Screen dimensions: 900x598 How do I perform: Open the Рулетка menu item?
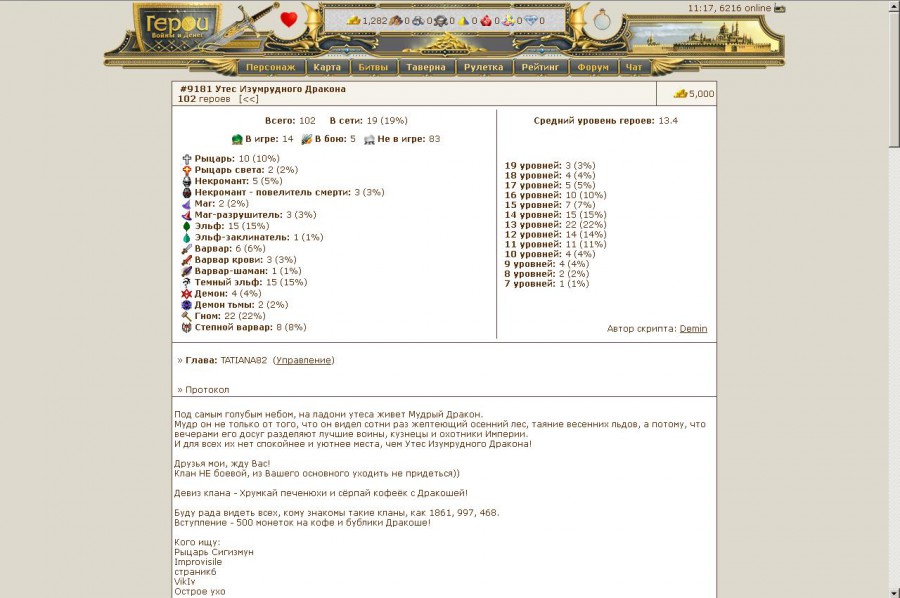click(484, 68)
